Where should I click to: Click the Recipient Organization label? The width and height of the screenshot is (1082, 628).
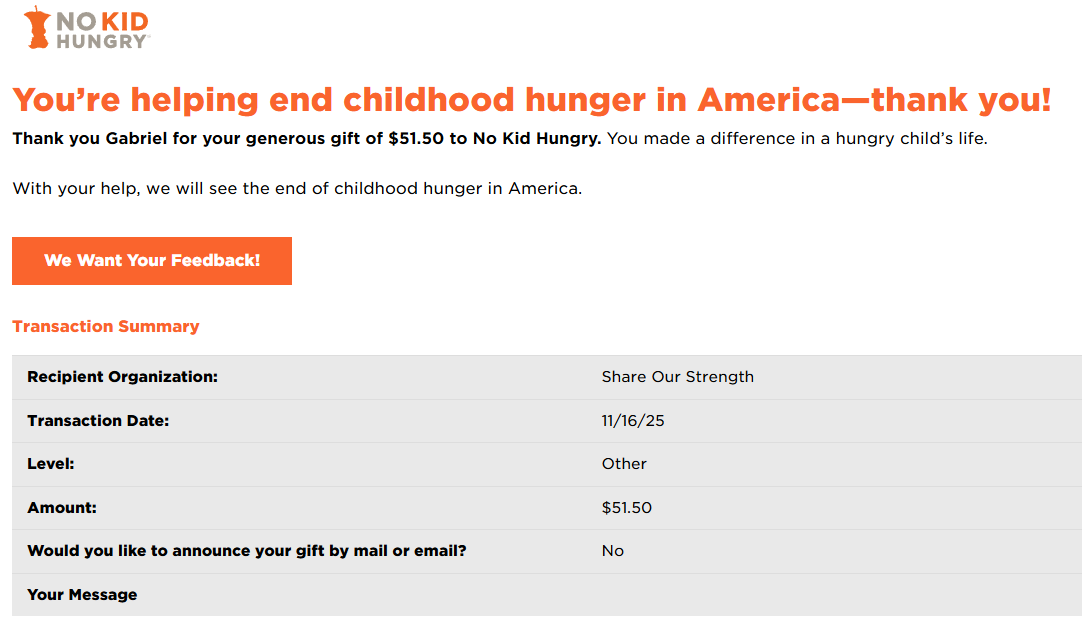122,377
